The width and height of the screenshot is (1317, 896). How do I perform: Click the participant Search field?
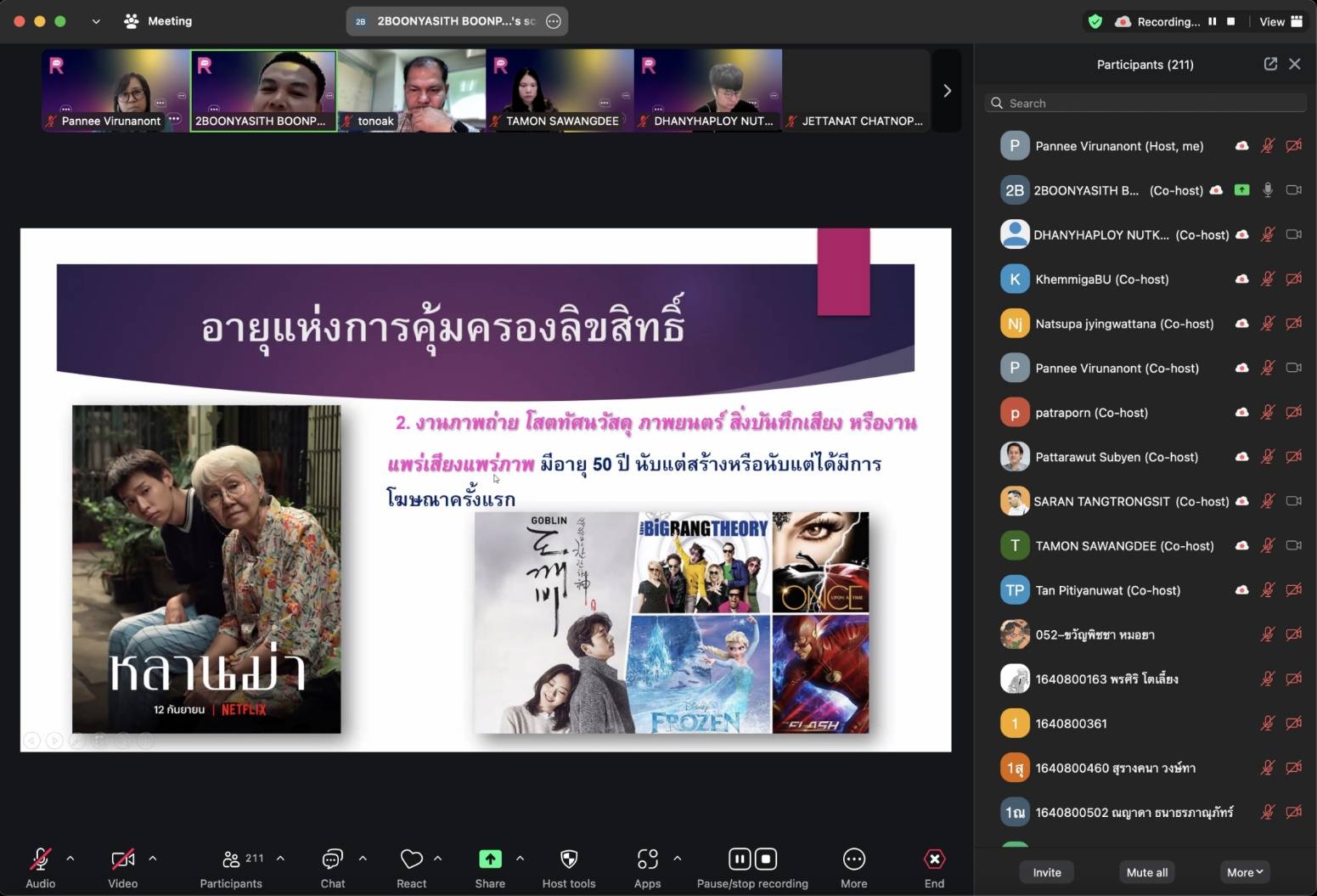[x=1145, y=103]
